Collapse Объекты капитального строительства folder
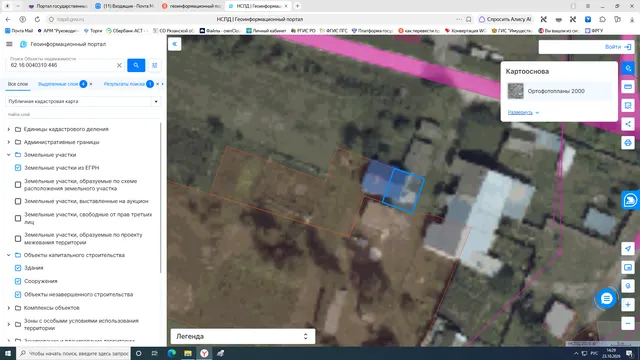The width and height of the screenshot is (640, 360). coord(9,255)
